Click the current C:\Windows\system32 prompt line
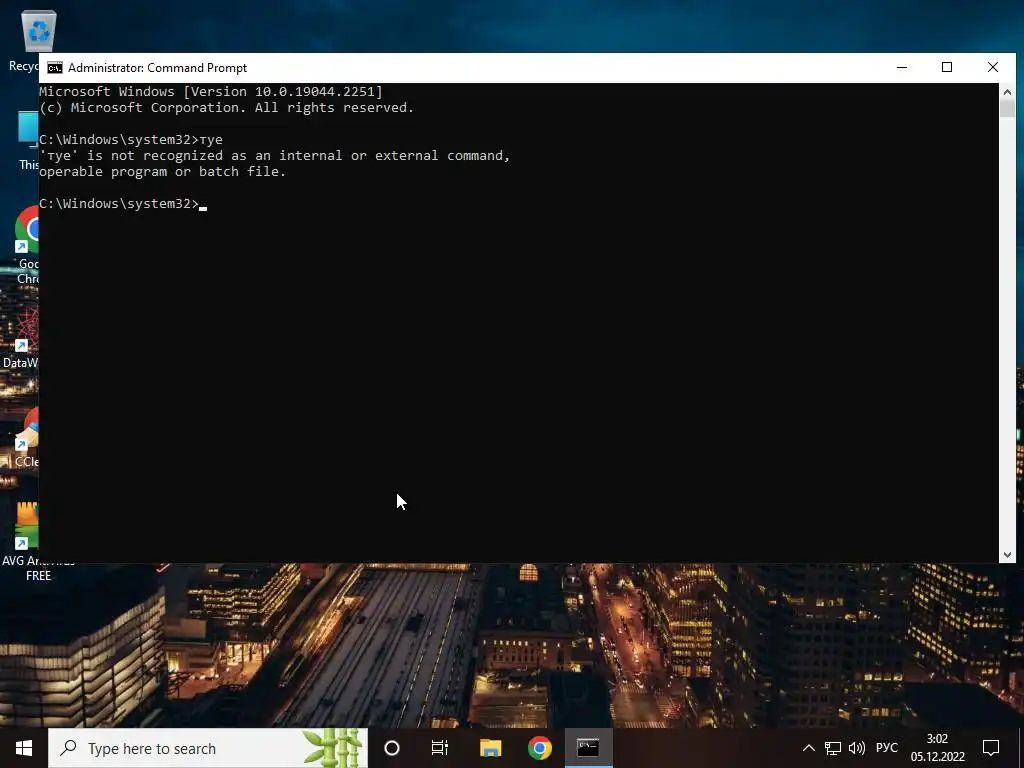Screen dimensions: 1024x768 123,204
